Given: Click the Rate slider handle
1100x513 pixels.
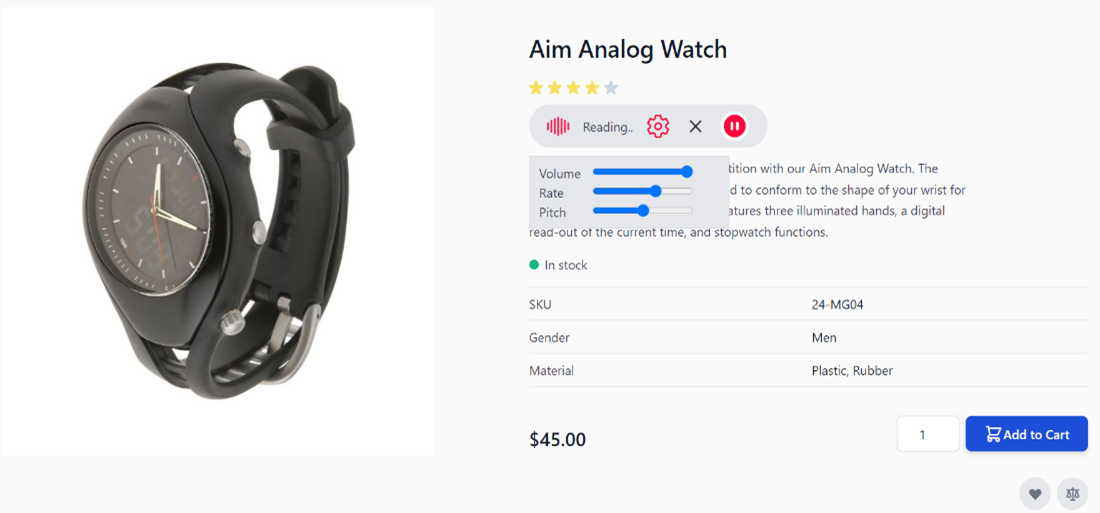Looking at the screenshot, I should coord(656,191).
